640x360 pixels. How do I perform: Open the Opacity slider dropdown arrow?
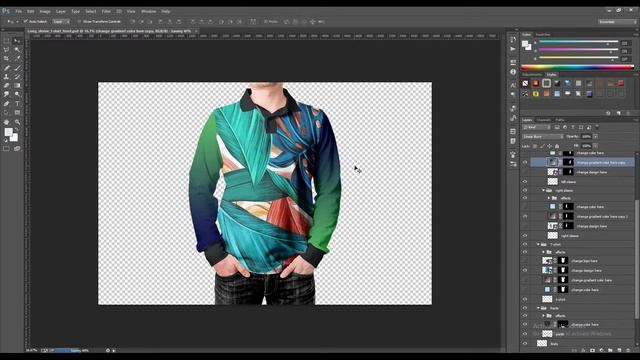click(x=596, y=137)
